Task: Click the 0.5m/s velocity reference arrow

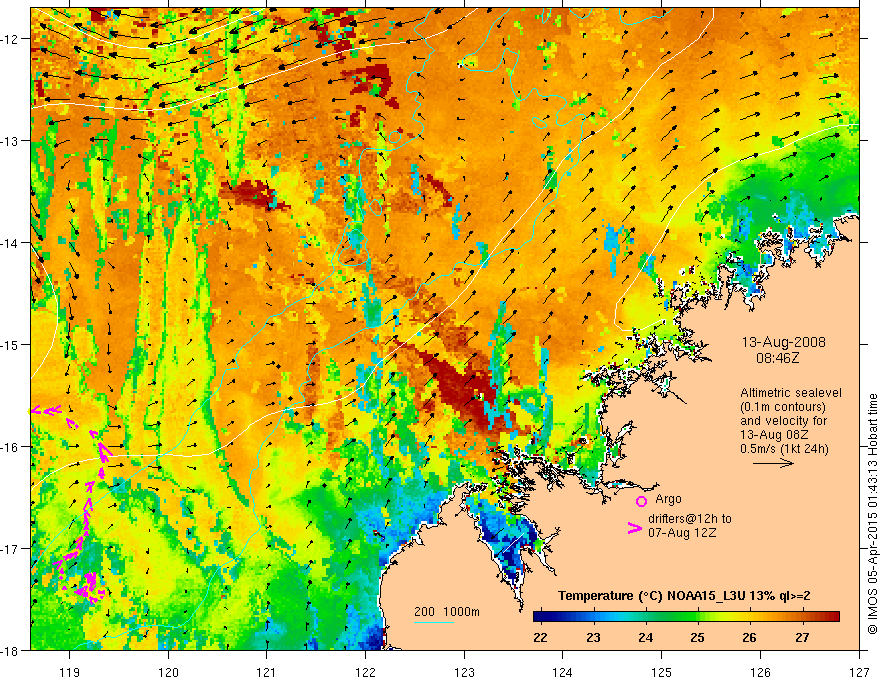Action: click(x=773, y=463)
